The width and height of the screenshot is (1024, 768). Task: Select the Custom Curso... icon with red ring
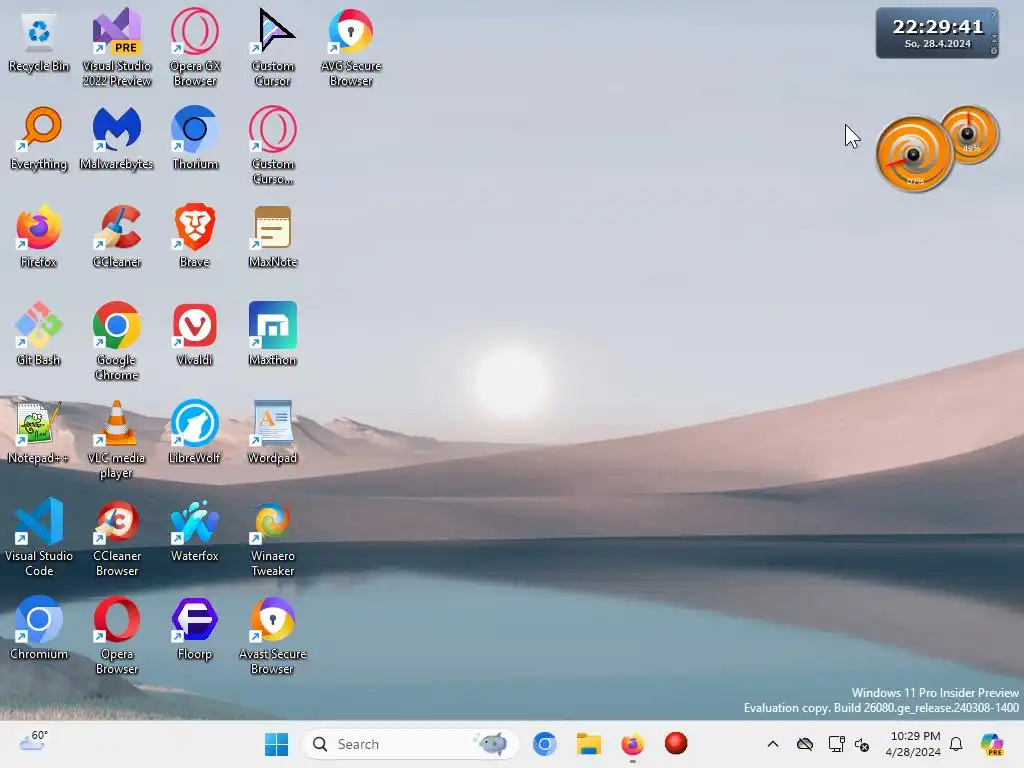(x=273, y=145)
